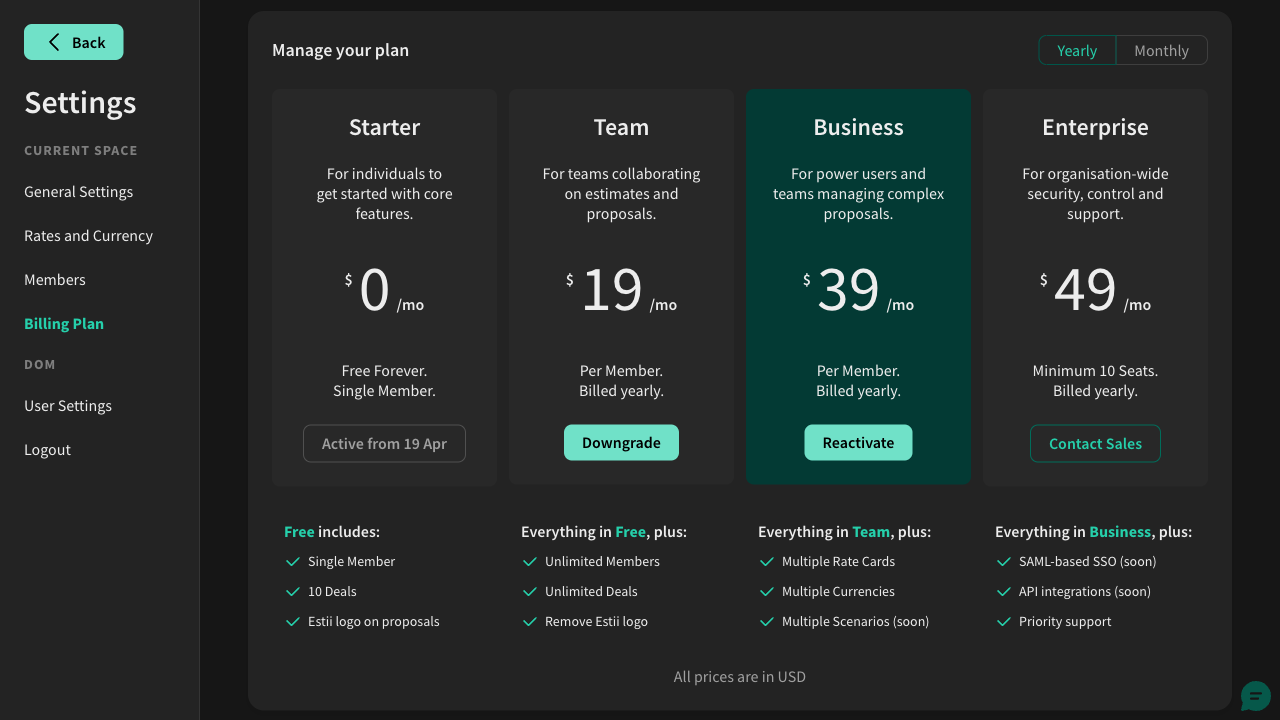1280x720 pixels.
Task: Click the checkmark beside Single Member
Action: pyautogui.click(x=293, y=562)
